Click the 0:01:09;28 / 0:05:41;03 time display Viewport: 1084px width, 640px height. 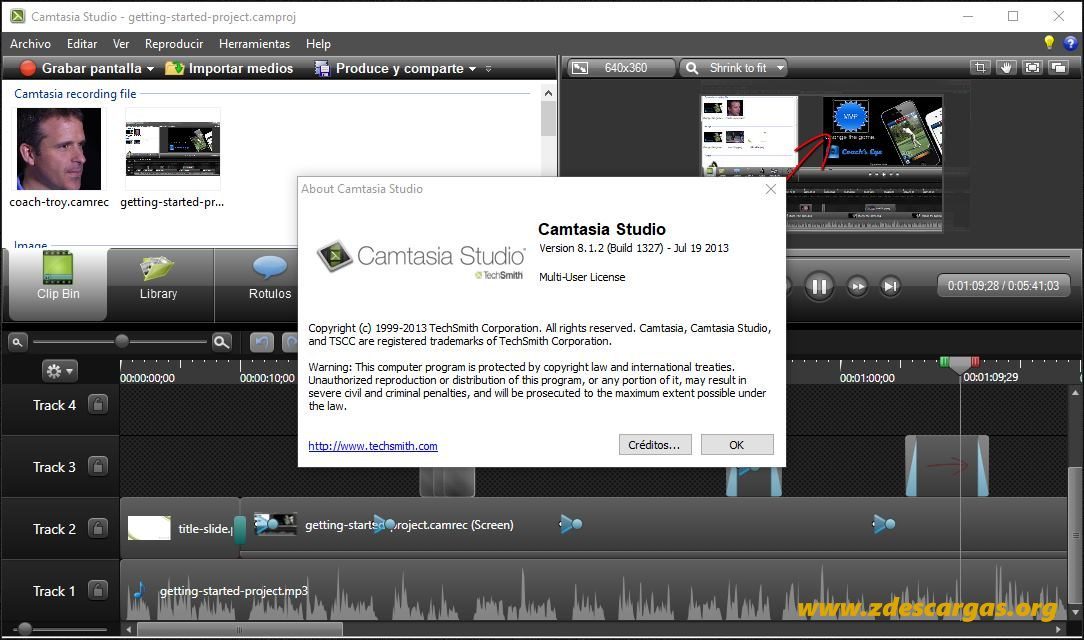[x=1003, y=285]
